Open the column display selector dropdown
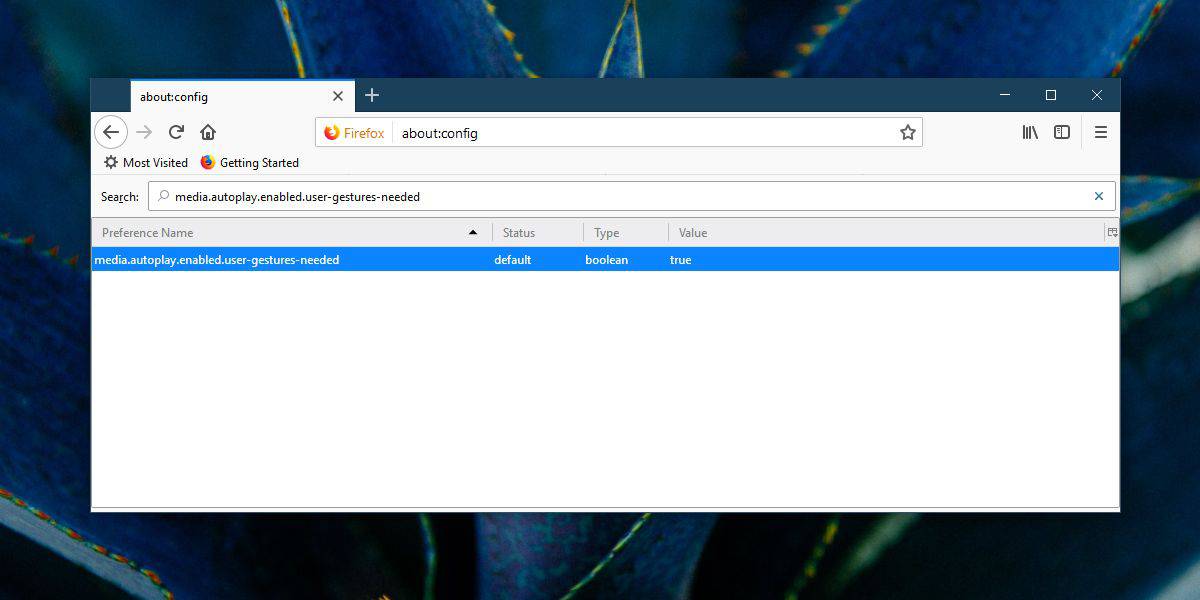Image resolution: width=1200 pixels, height=600 pixels. [1110, 232]
